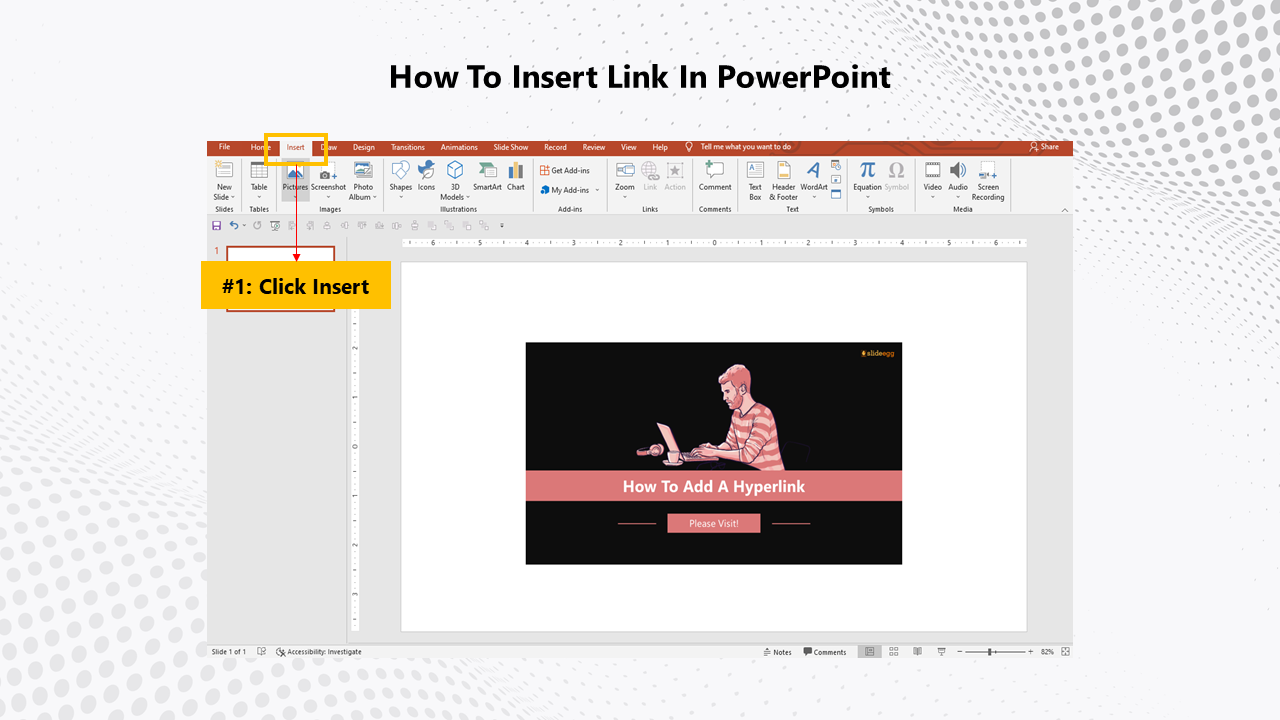Click the Please Visit! button on slide
Viewport: 1280px width, 720px height.
(x=714, y=523)
